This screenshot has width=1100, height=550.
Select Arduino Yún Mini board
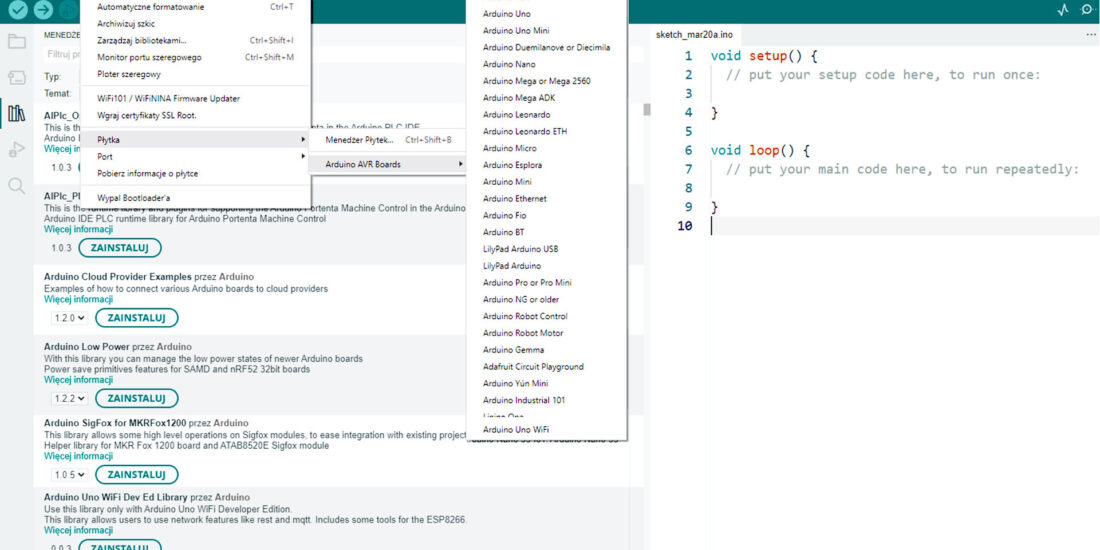[546, 384]
